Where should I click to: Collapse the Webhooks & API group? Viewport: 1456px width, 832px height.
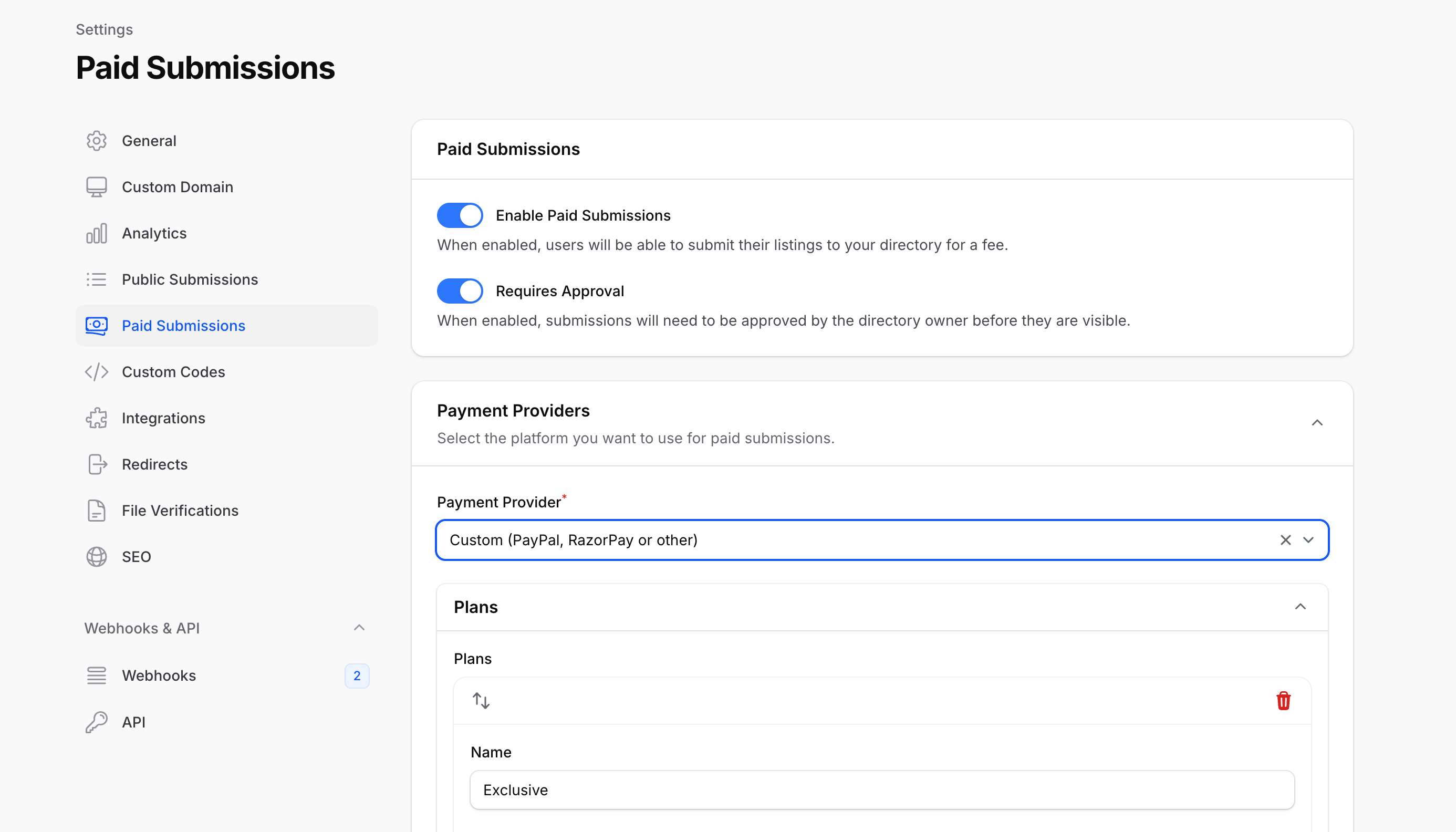[359, 628]
